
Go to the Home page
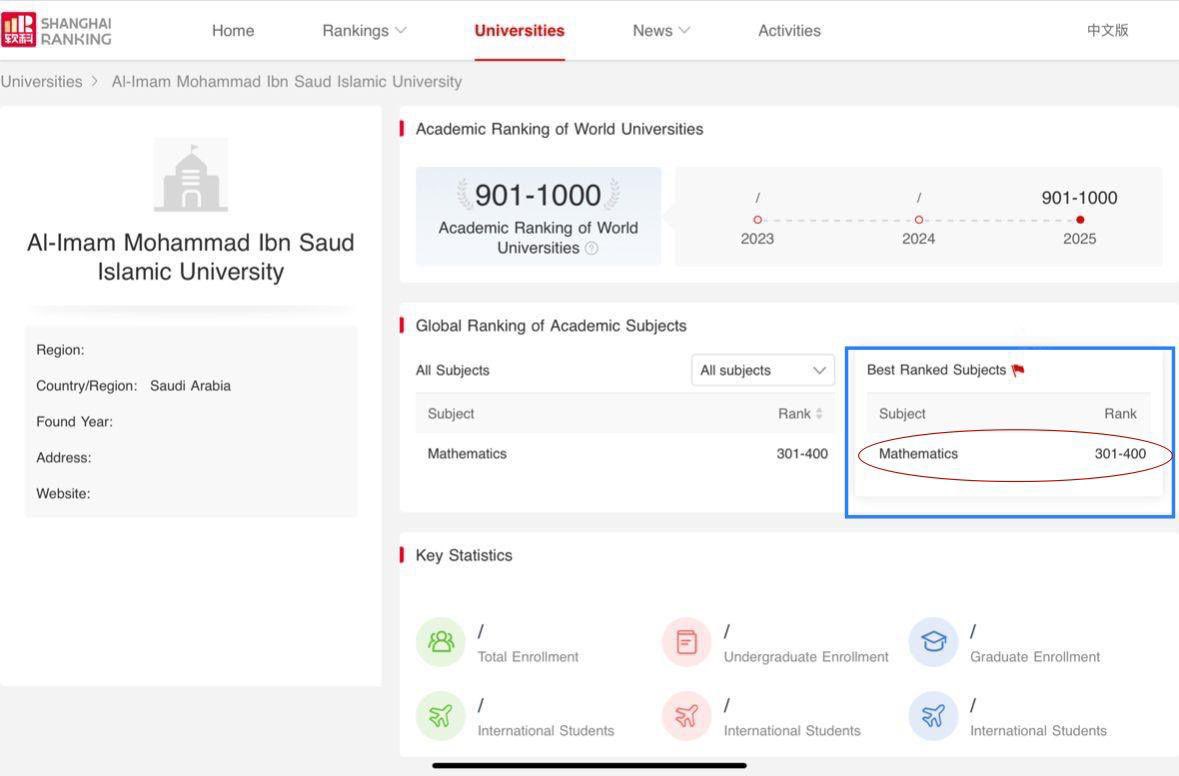pyautogui.click(x=233, y=30)
